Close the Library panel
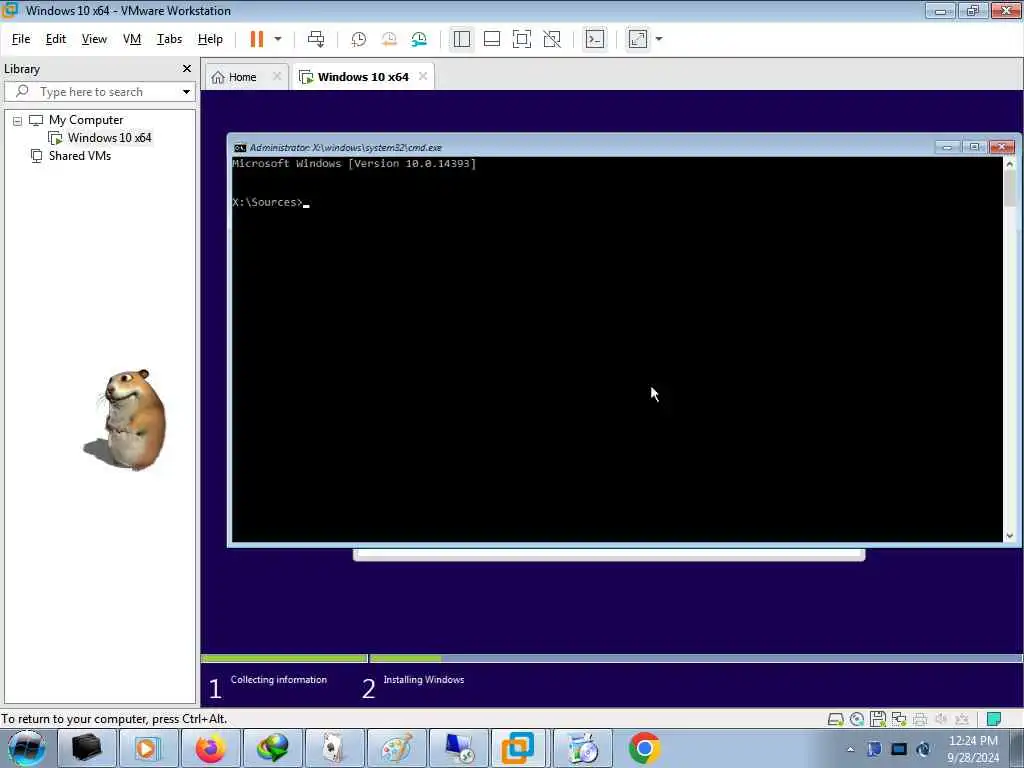The image size is (1024, 768). (187, 69)
